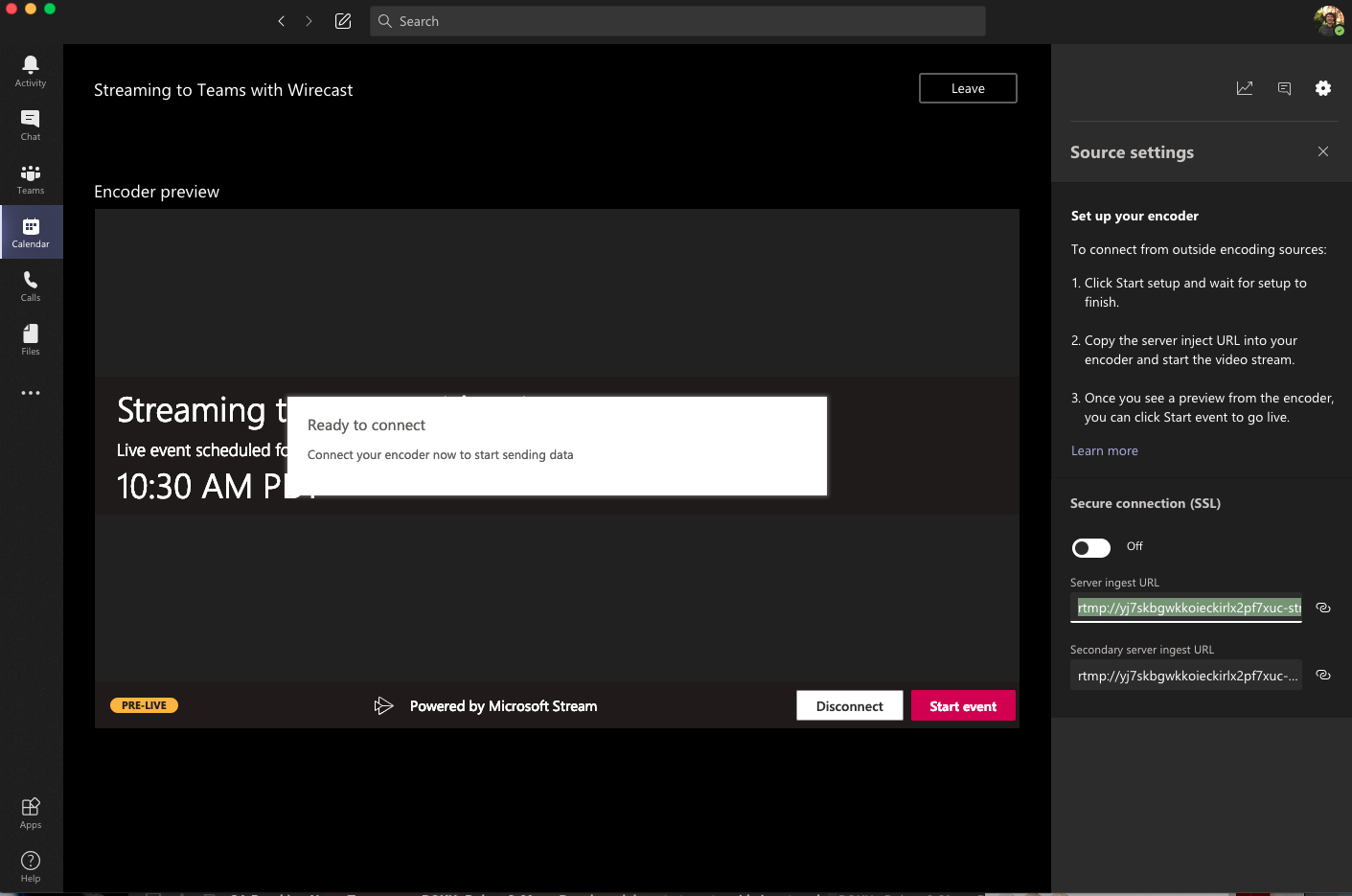The width and height of the screenshot is (1352, 896).
Task: Click the Search bar at the top
Action: 677,20
